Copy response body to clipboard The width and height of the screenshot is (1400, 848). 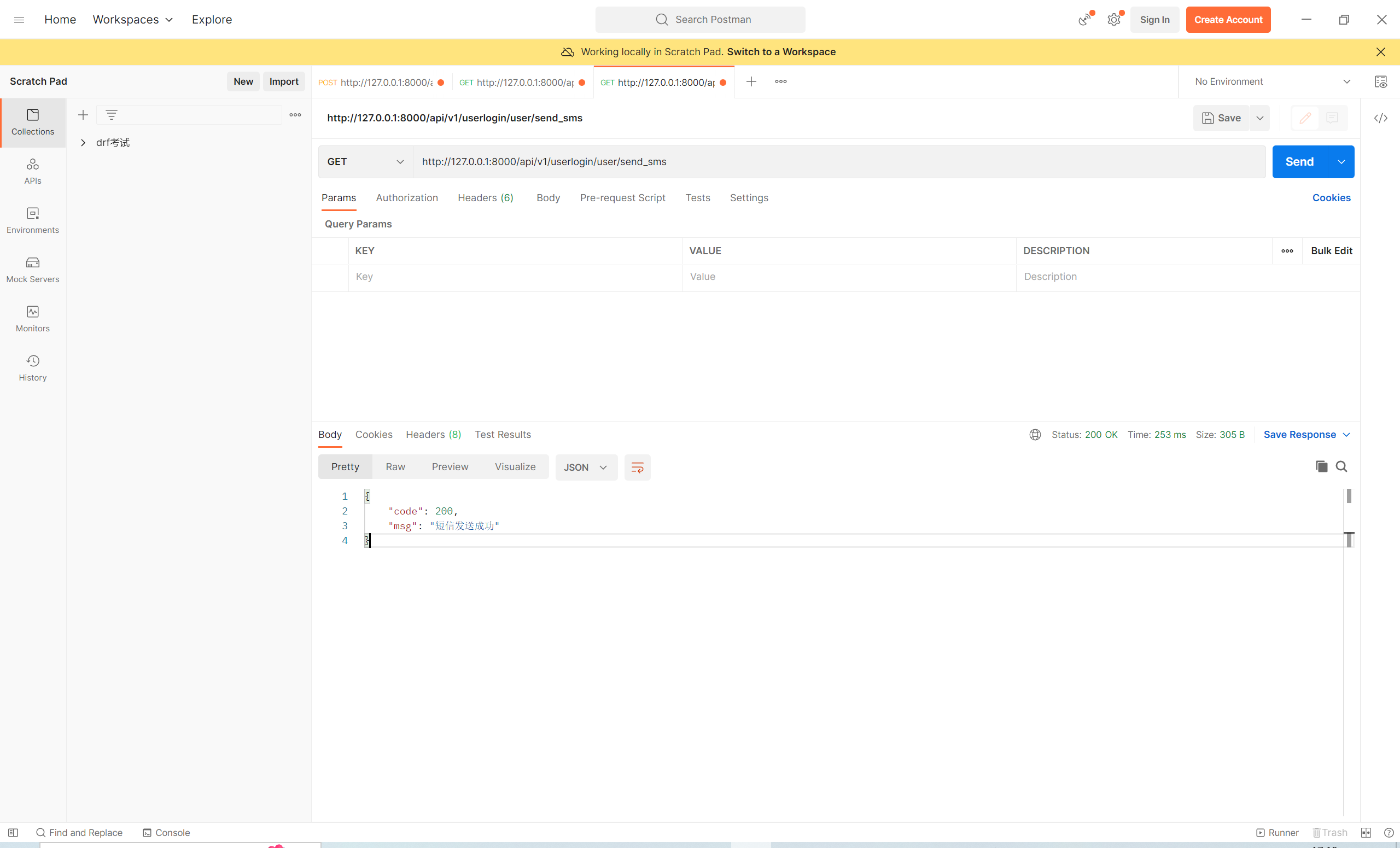[1321, 466]
